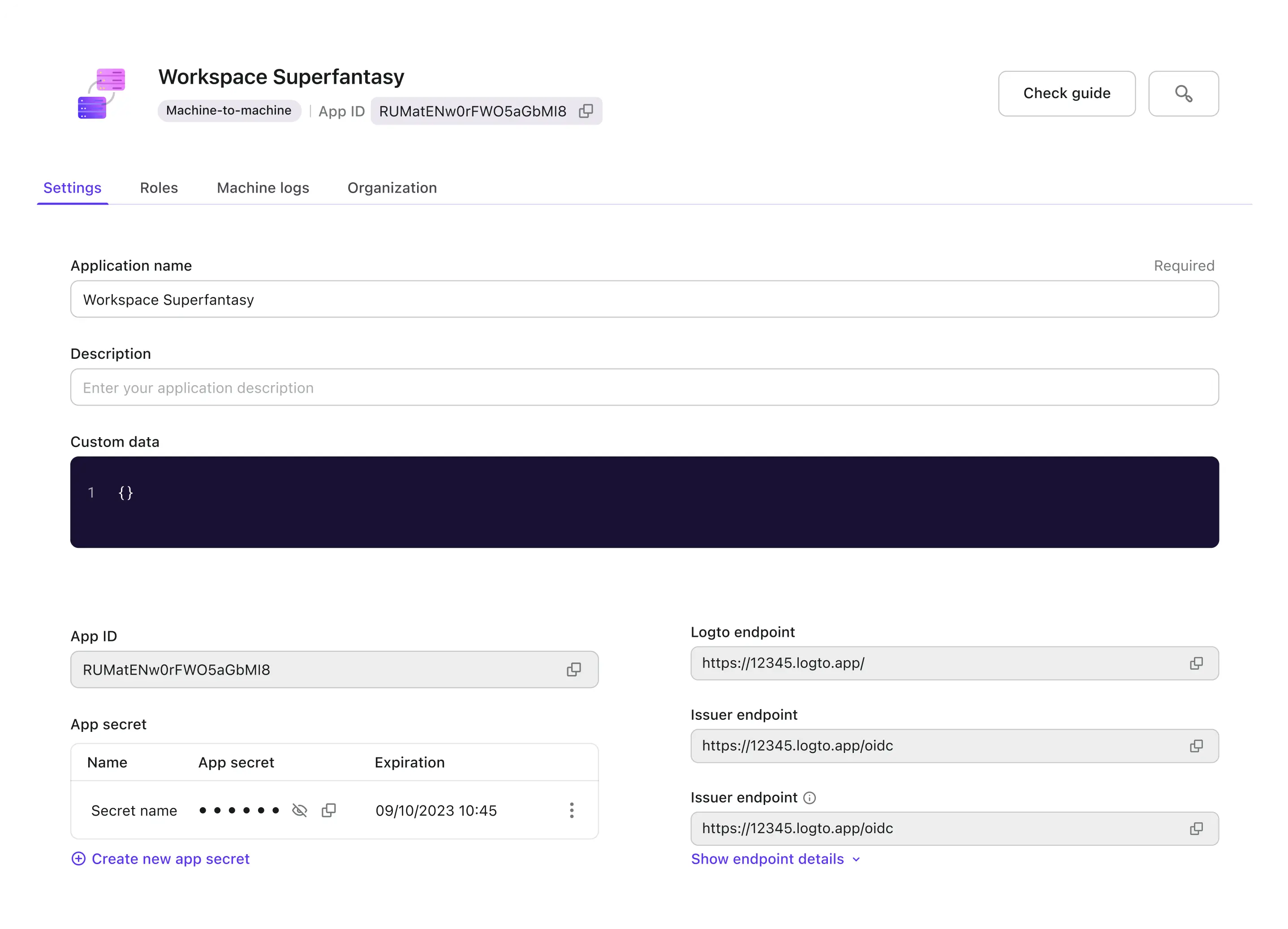Screen dimensions: 1288x929
Task: Copy App ID from the header badge
Action: point(586,111)
